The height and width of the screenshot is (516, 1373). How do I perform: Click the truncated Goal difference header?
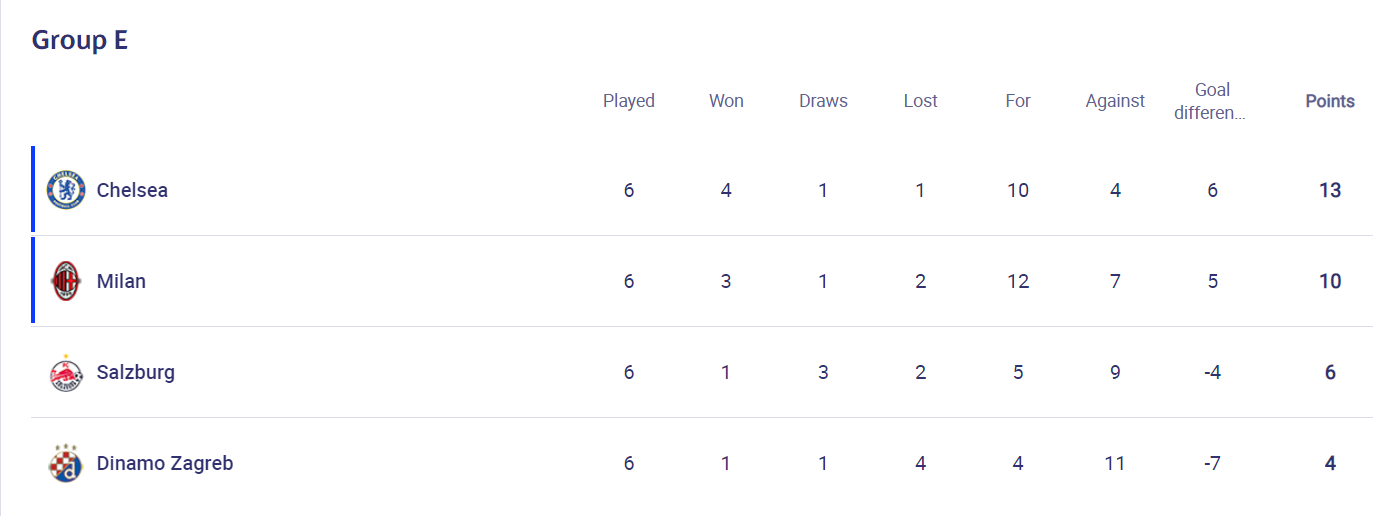(1212, 101)
